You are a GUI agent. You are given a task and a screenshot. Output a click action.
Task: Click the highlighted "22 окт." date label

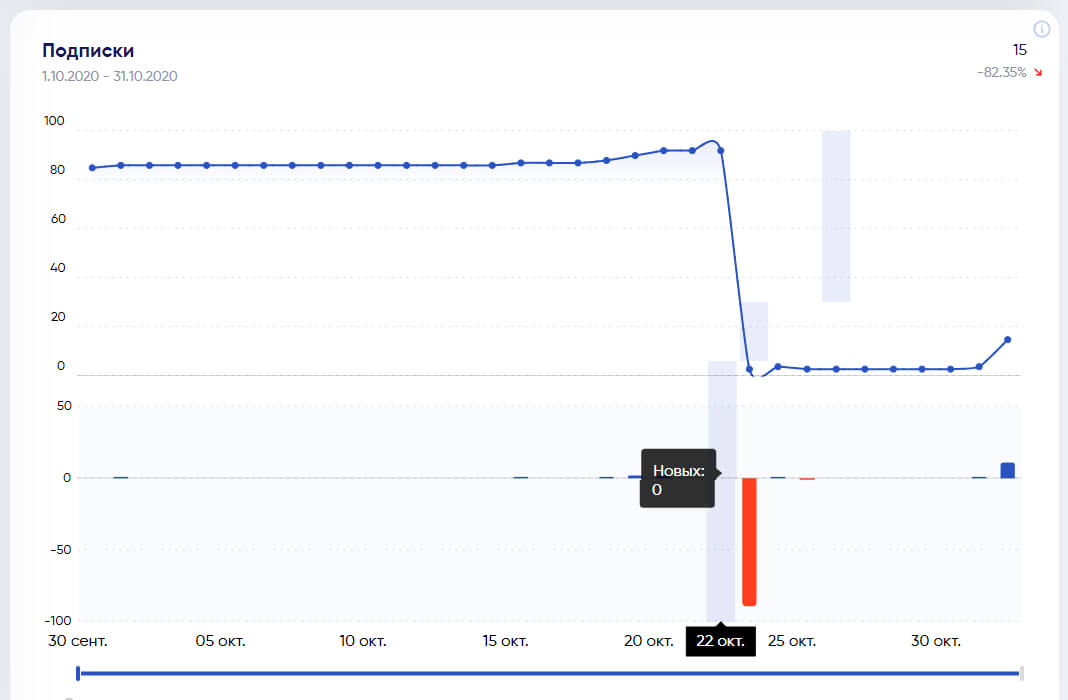[x=720, y=641]
